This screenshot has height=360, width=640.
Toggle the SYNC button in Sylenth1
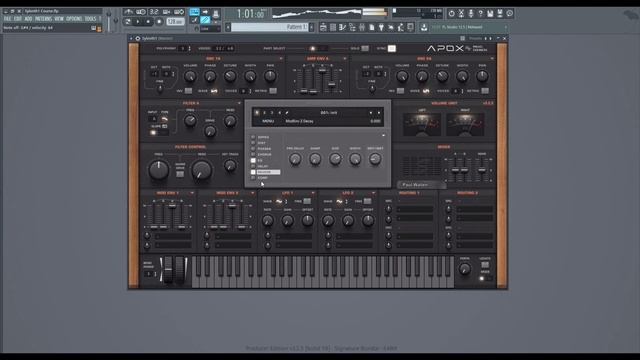pos(392,49)
